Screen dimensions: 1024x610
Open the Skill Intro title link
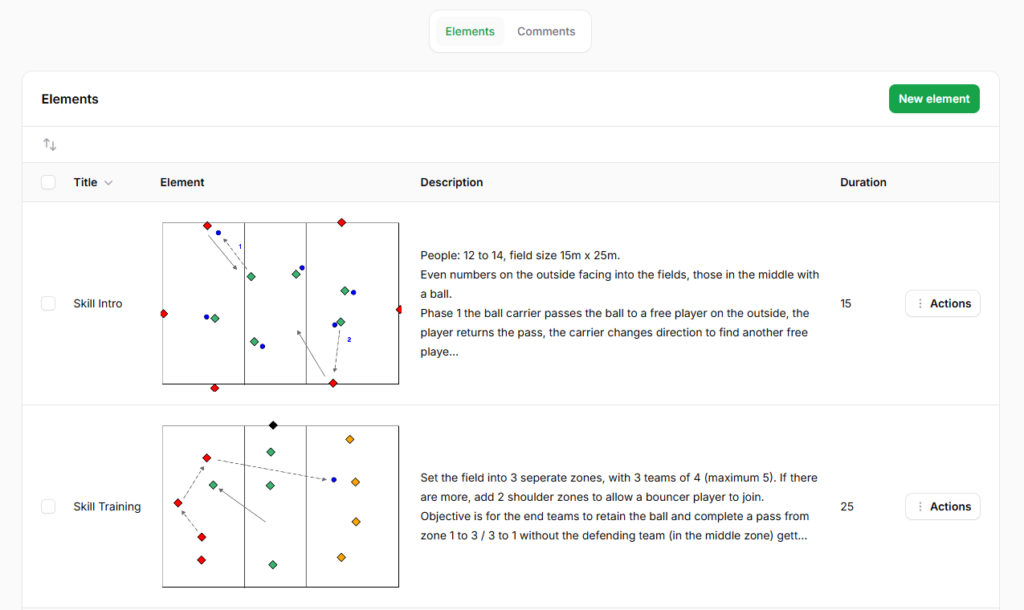click(x=98, y=304)
